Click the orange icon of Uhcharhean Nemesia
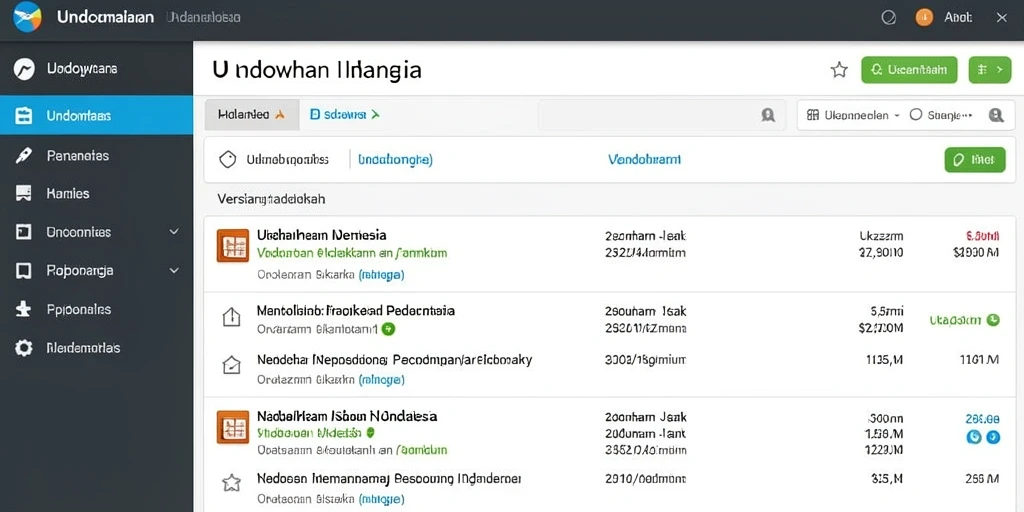Viewport: 1024px width, 512px height. [232, 246]
